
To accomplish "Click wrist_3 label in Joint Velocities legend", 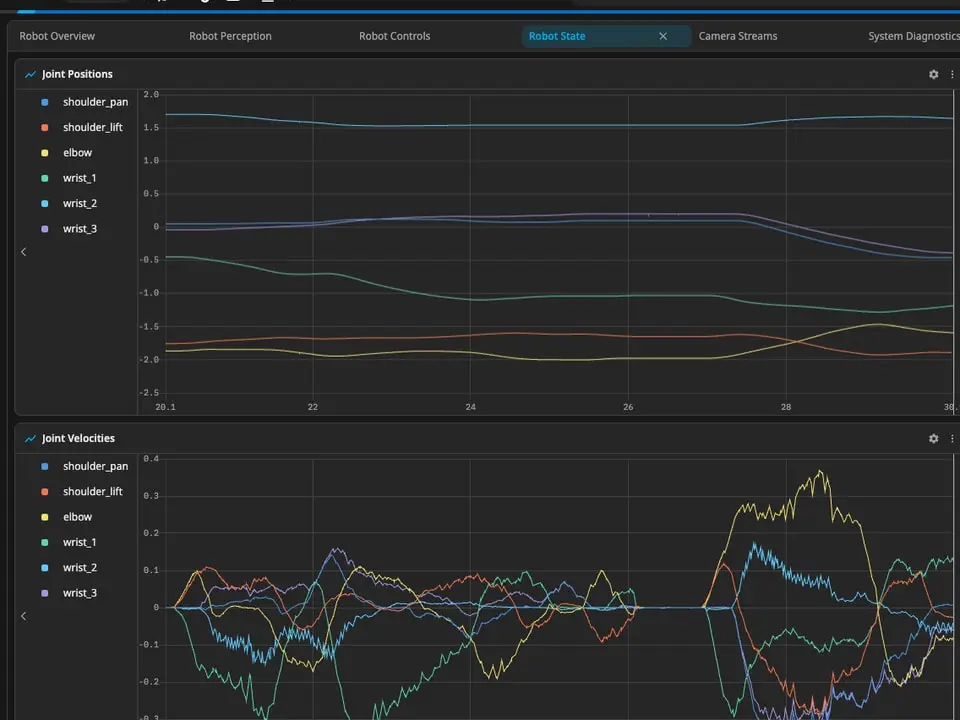I will point(80,593).
